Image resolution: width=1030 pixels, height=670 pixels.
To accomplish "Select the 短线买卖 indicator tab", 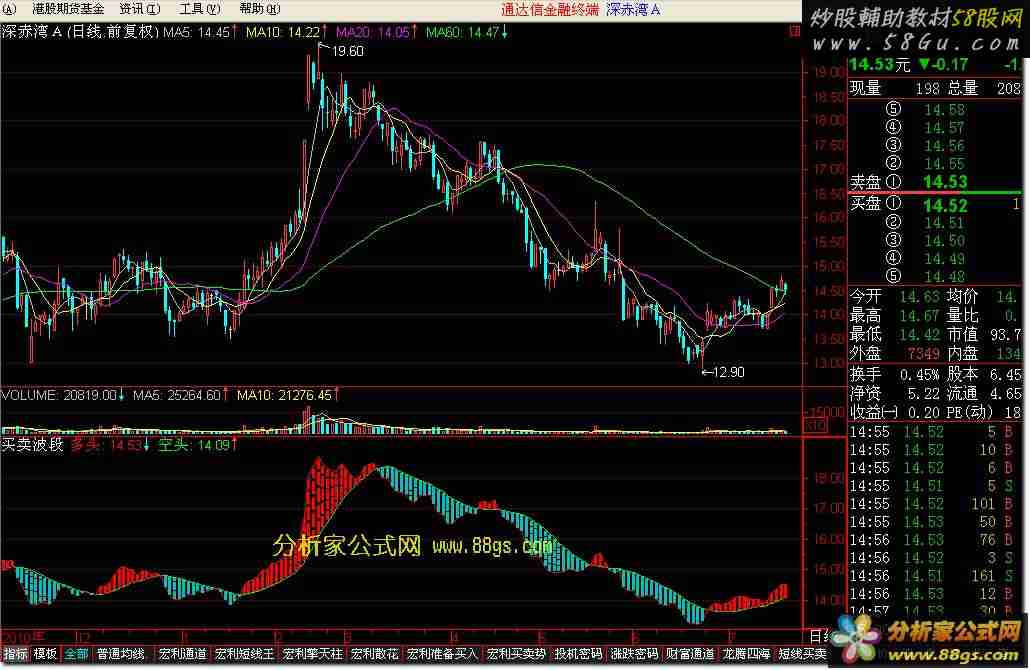I will coord(802,654).
